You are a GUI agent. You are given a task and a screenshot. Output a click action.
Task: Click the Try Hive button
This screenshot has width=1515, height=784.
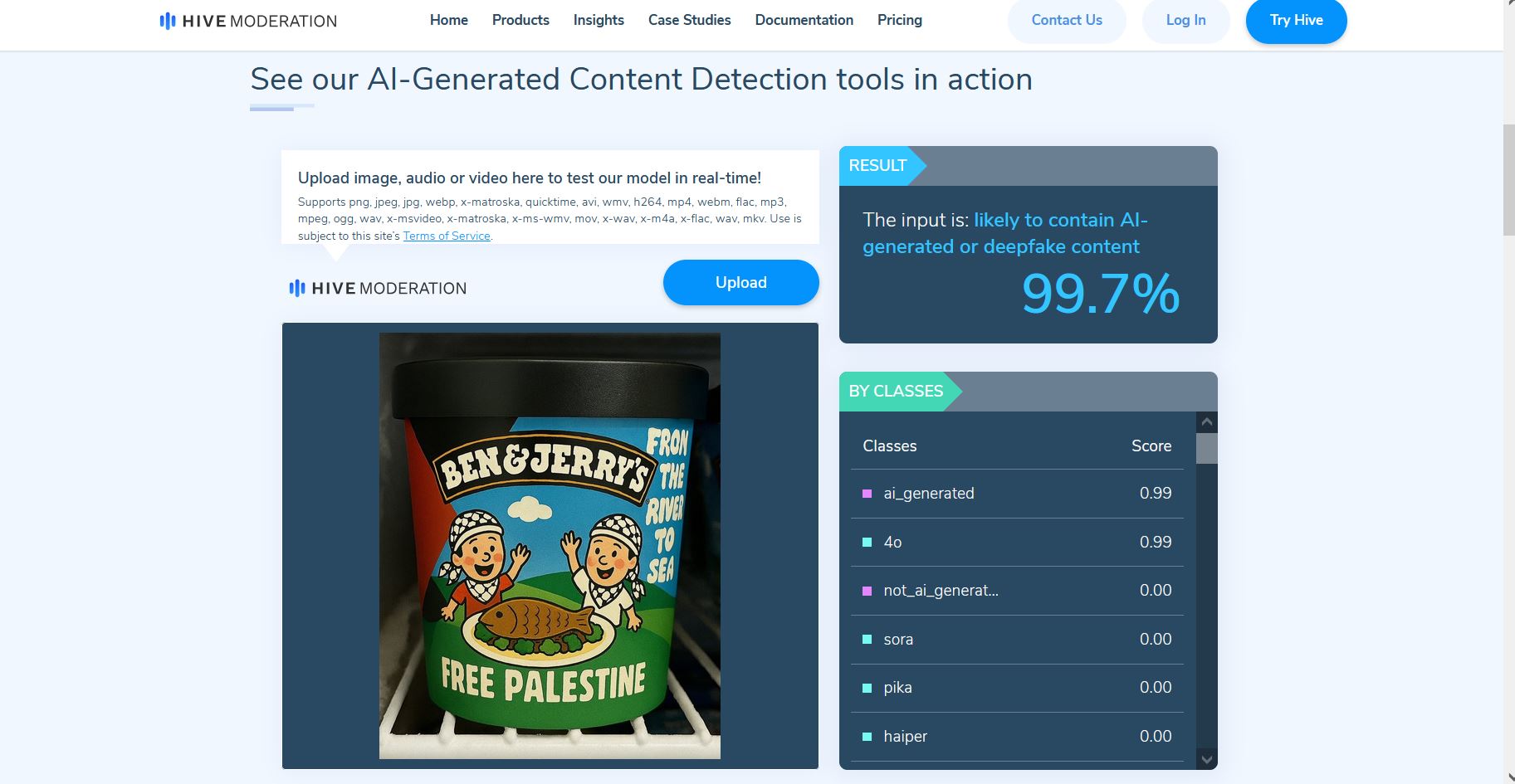(x=1296, y=20)
